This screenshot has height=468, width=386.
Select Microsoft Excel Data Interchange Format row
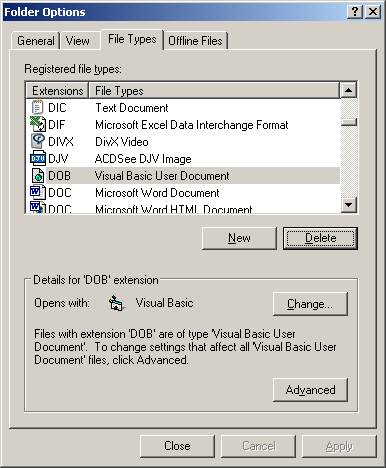pos(183,125)
